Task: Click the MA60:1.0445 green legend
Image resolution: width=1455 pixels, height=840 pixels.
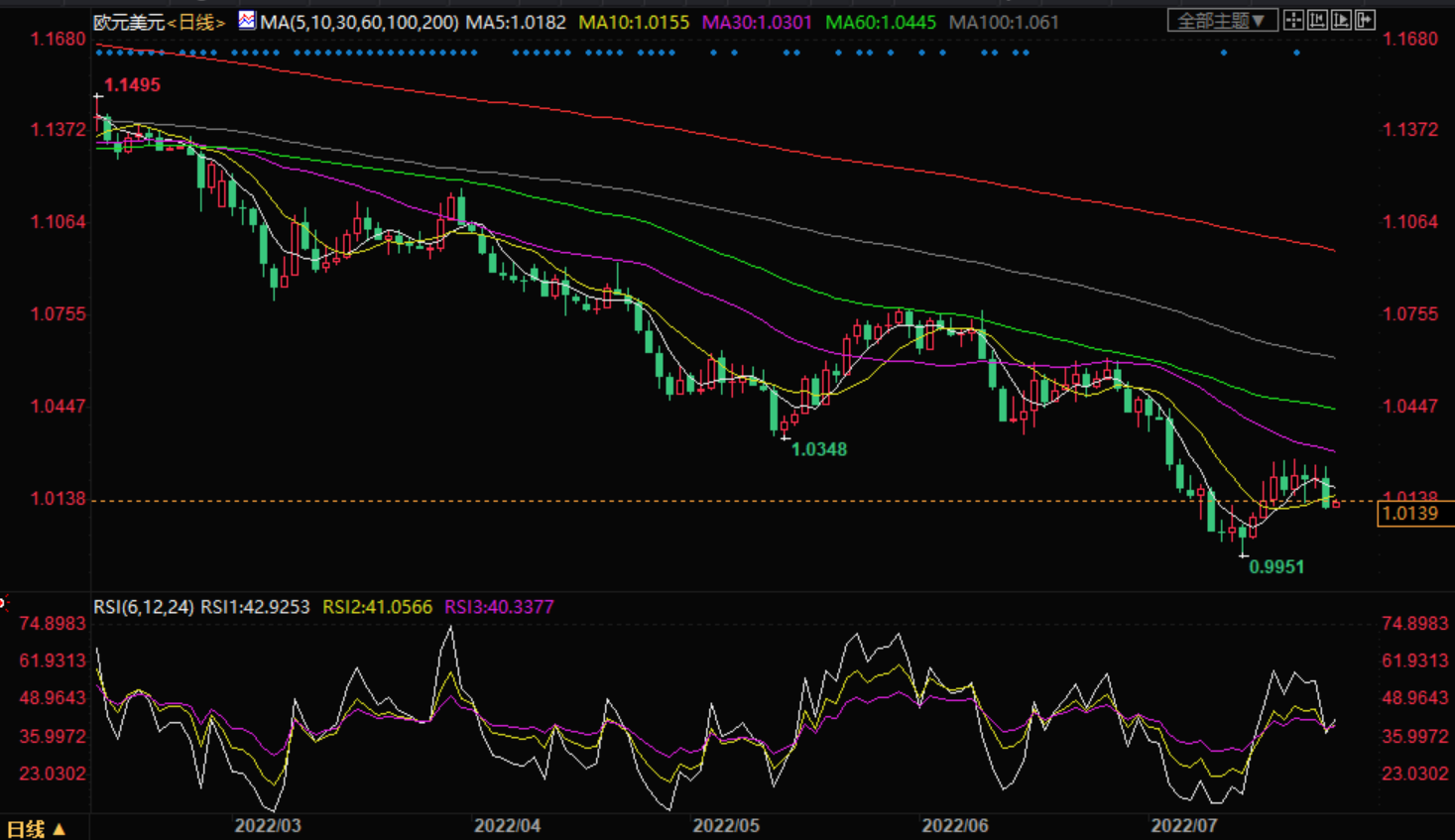Action: [x=880, y=22]
